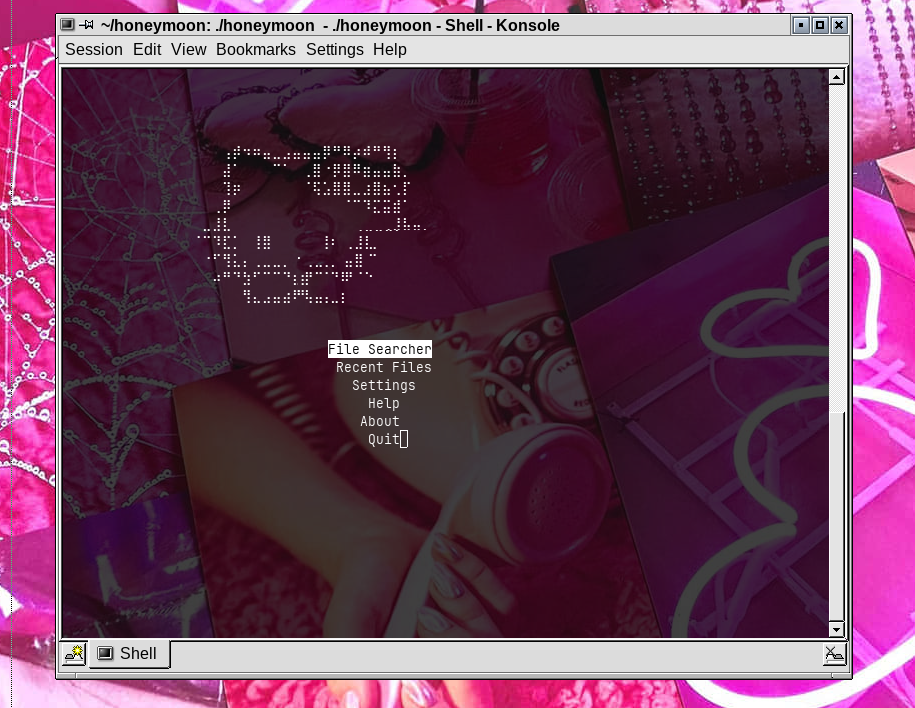Screen dimensions: 915x708
Task: Maximize the Konsole window
Action: [x=820, y=25]
